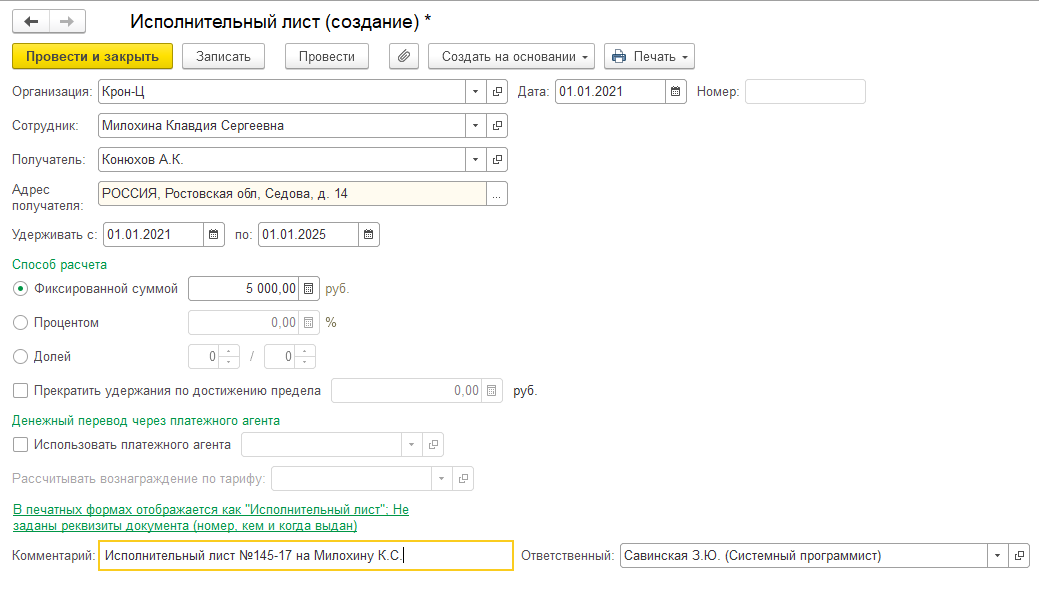1039x592 pixels.
Task: Expand the Получатель dropdown list
Action: [475, 160]
